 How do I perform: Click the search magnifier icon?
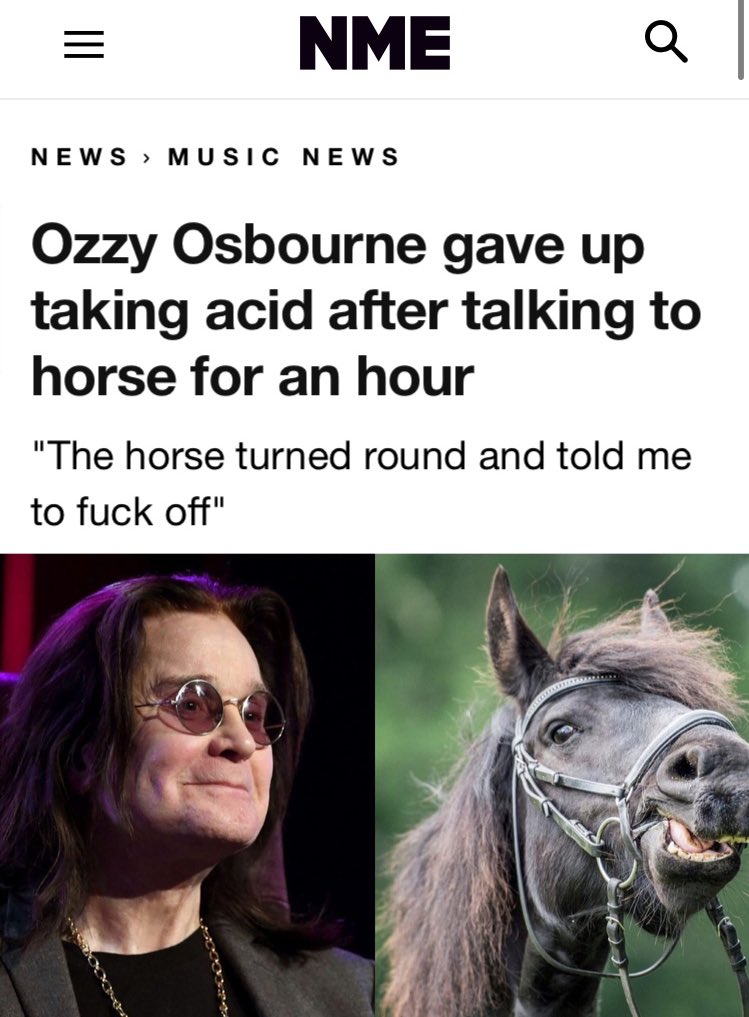coord(667,43)
